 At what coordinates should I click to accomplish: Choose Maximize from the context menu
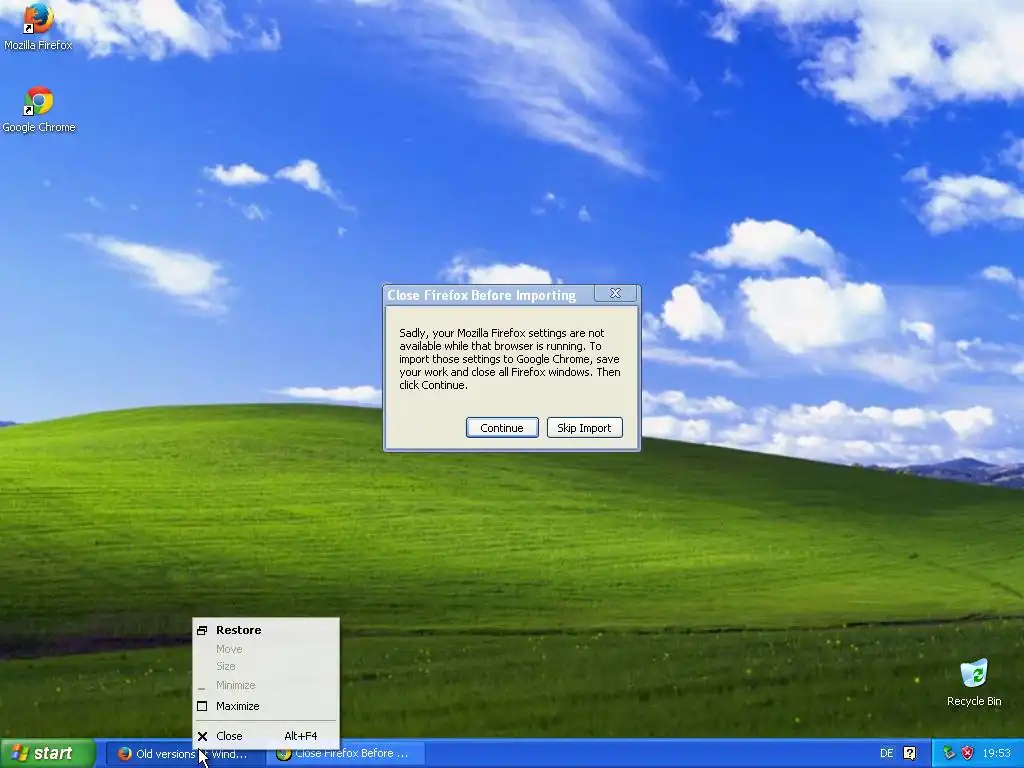coord(266,706)
